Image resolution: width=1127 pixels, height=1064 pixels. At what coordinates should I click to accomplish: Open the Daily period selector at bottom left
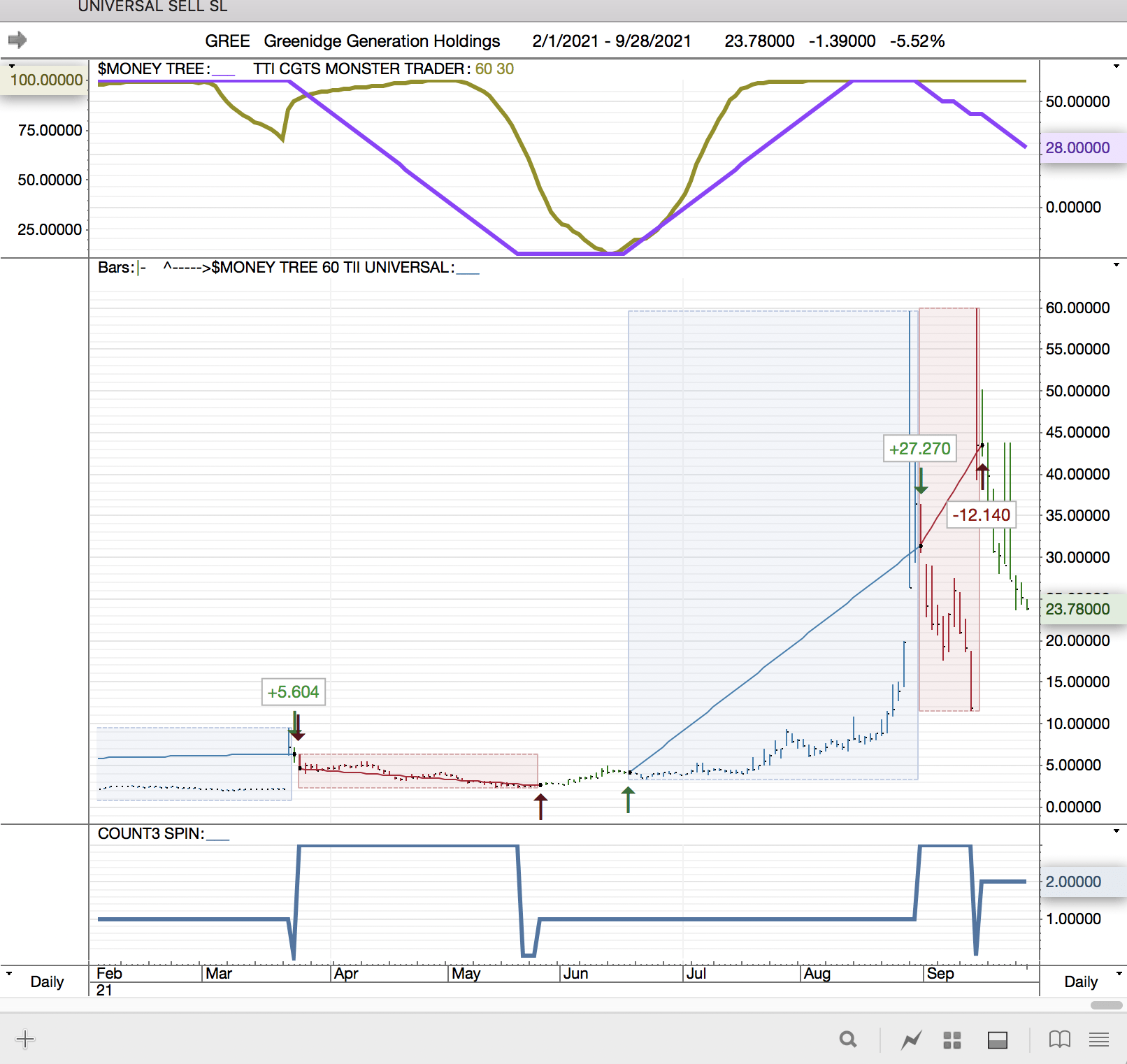tap(38, 981)
